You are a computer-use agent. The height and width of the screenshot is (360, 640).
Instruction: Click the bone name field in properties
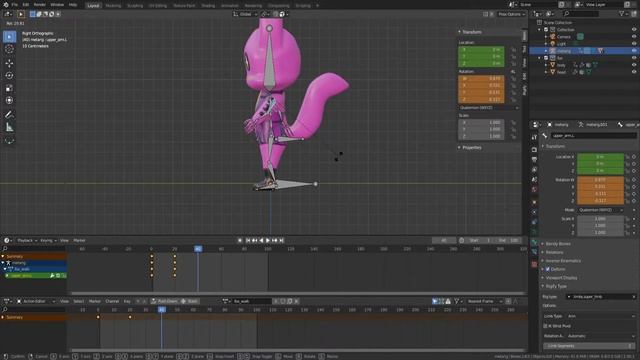[x=593, y=136]
